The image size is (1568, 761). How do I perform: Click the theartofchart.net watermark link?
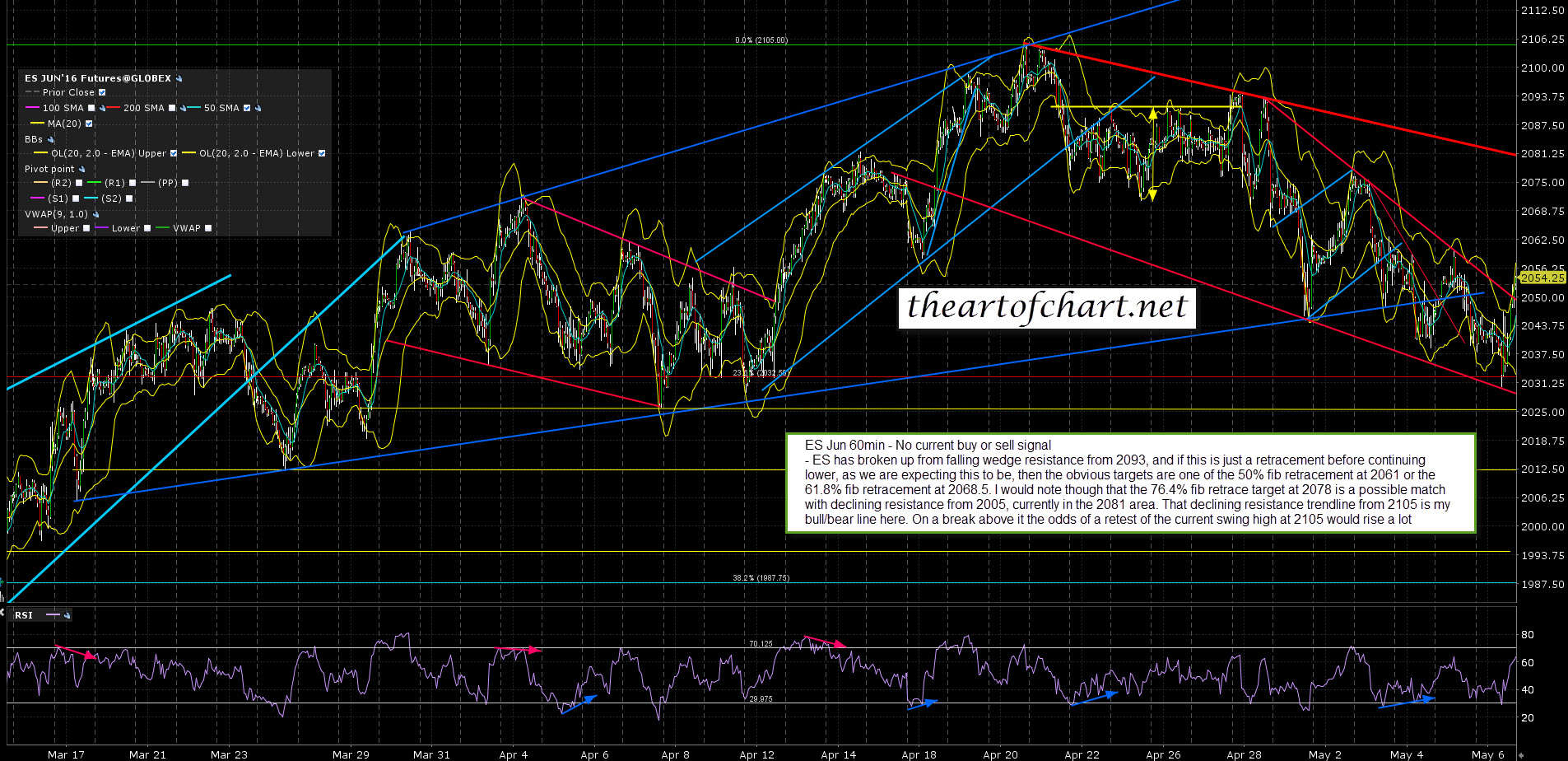1046,306
